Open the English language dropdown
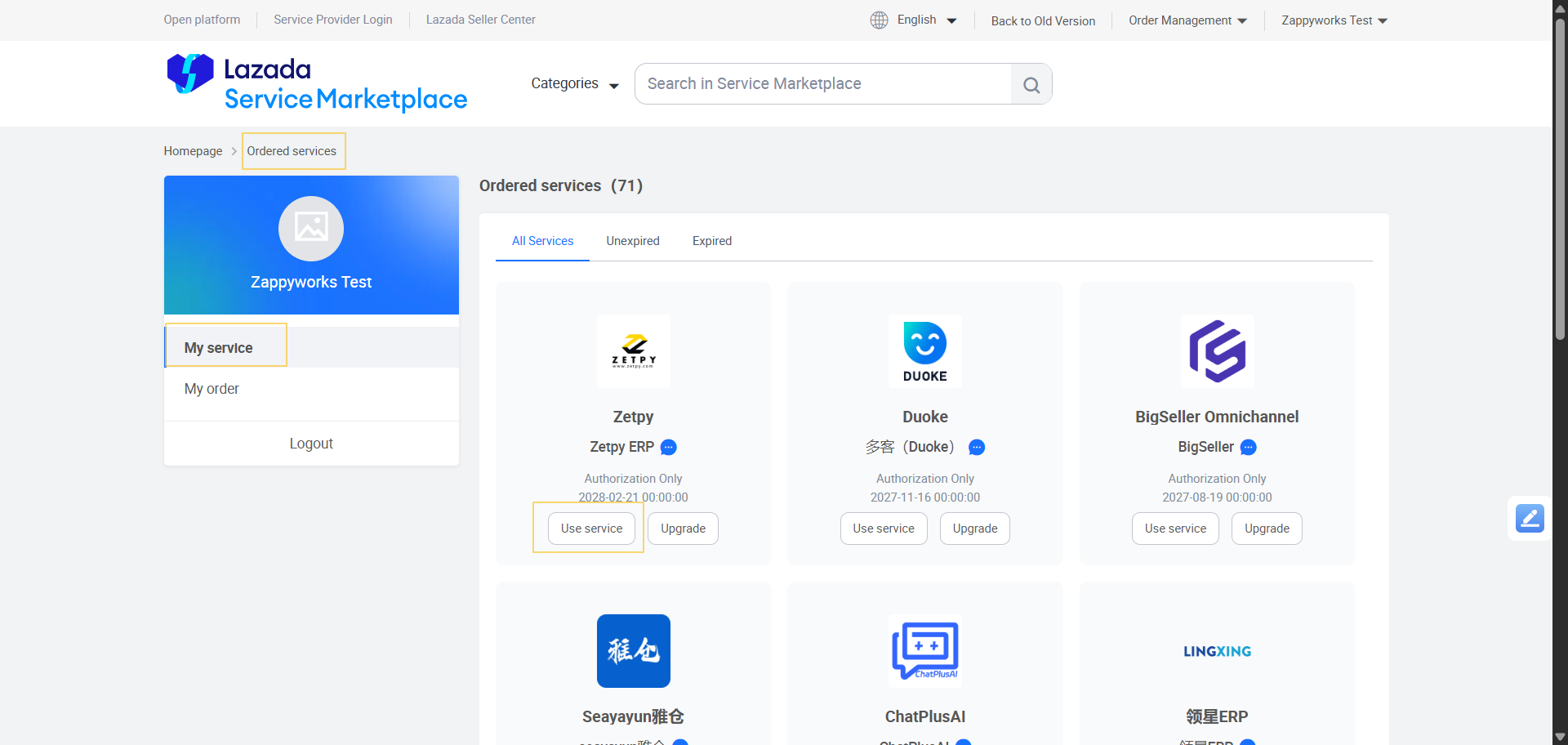The width and height of the screenshot is (1568, 745). (926, 20)
